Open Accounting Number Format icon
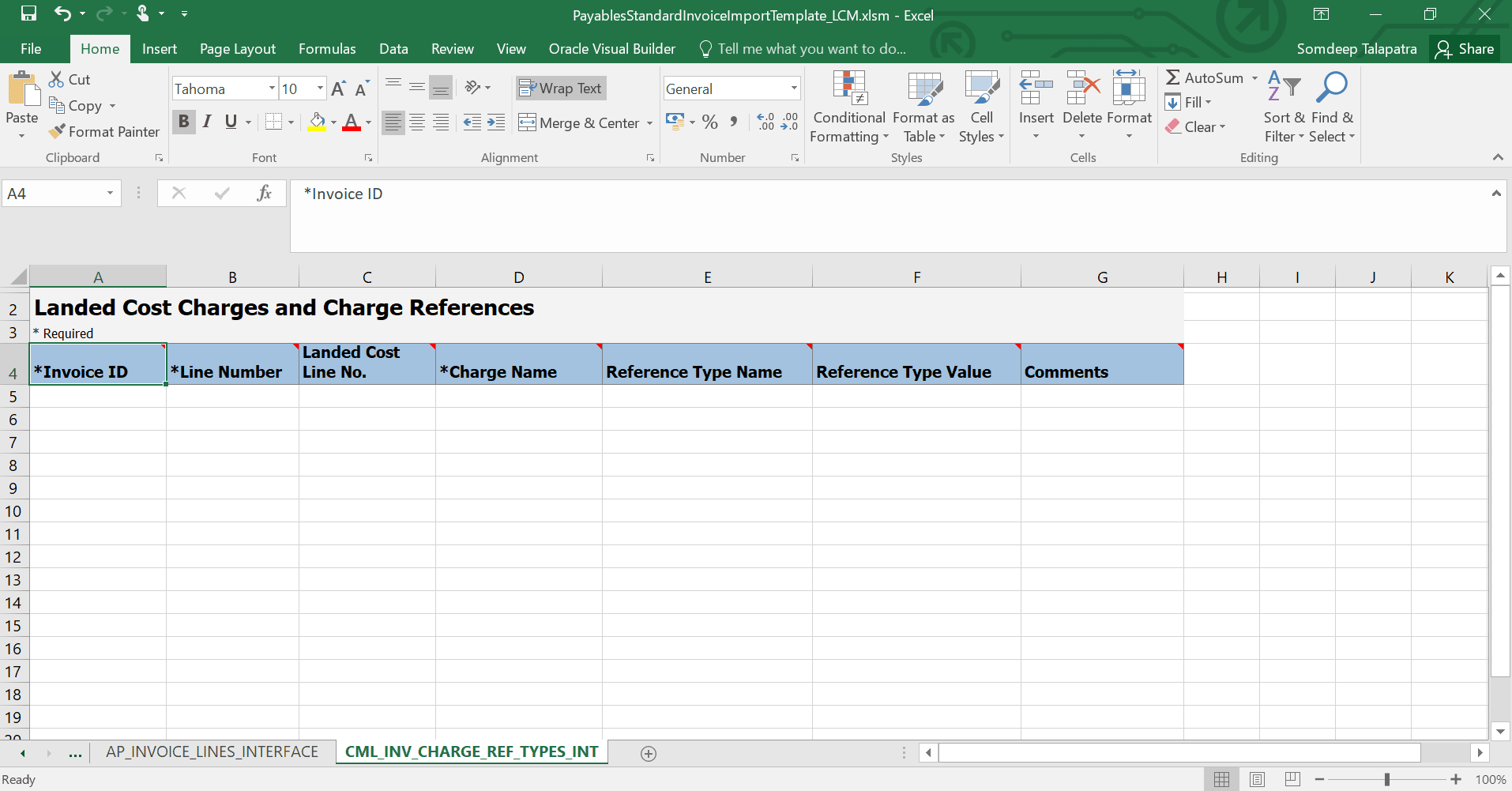The image size is (1512, 791). point(675,122)
